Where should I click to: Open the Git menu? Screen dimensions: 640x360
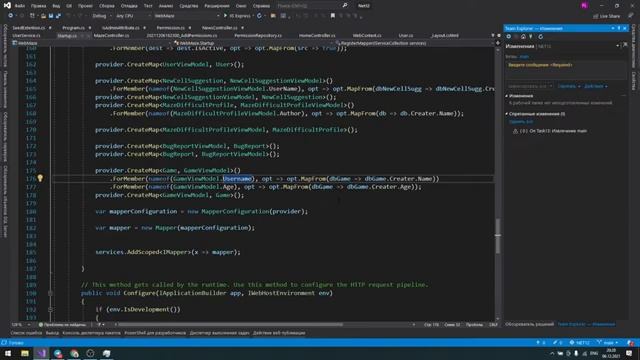click(69, 6)
